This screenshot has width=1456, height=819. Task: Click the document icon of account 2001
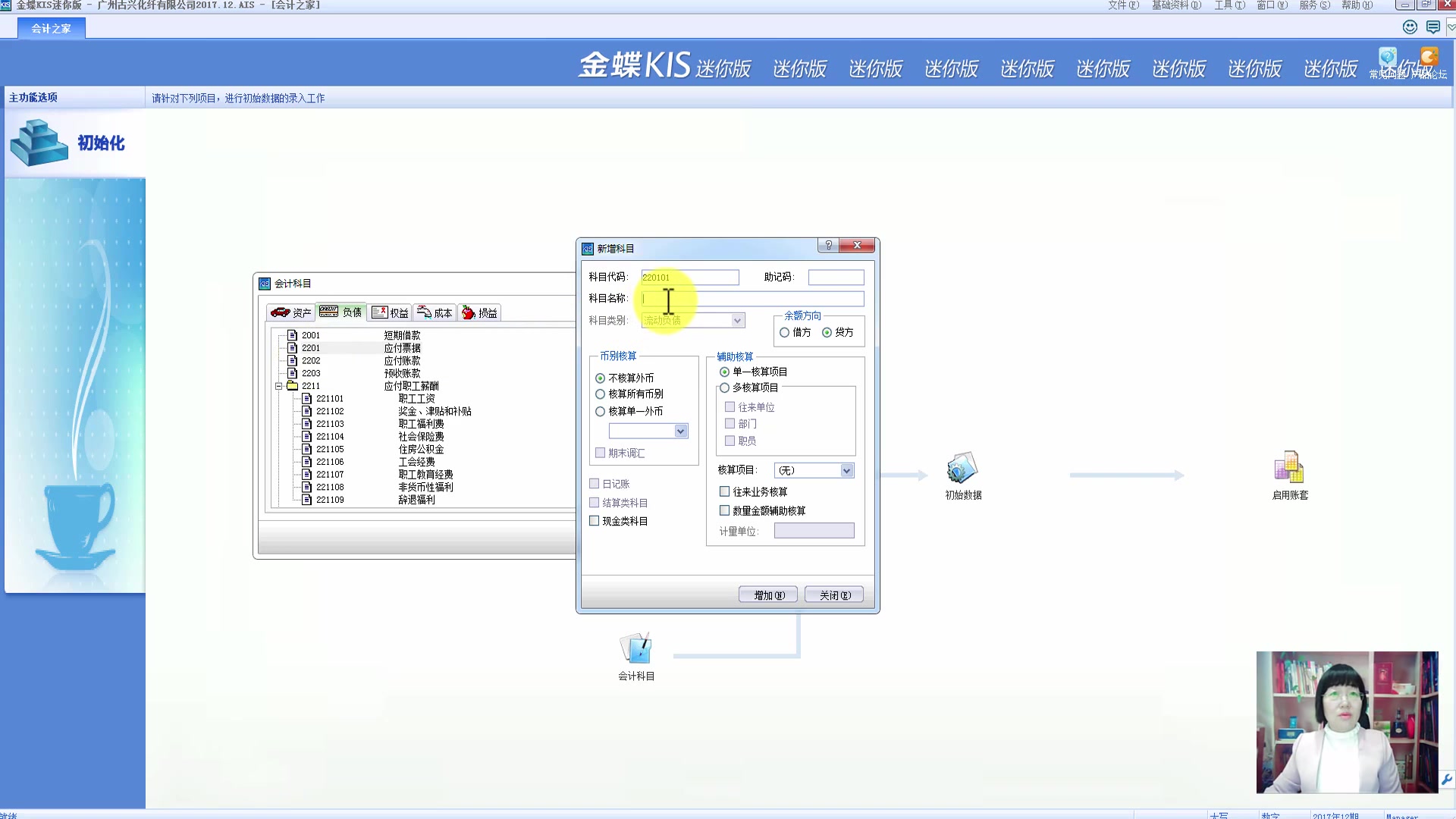292,335
